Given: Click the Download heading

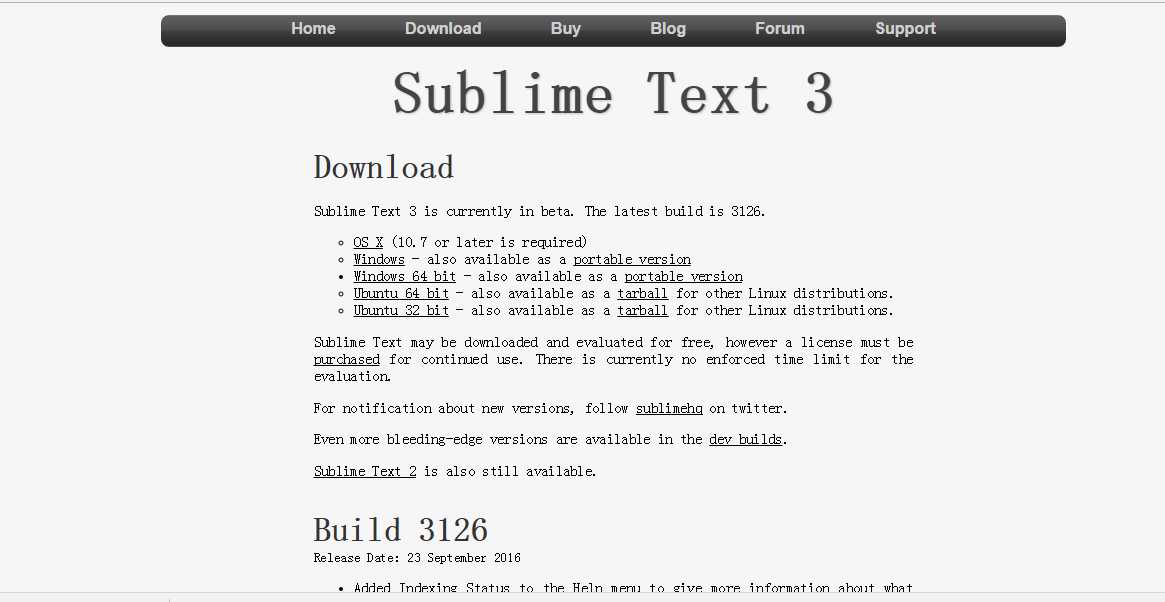Looking at the screenshot, I should [x=383, y=167].
